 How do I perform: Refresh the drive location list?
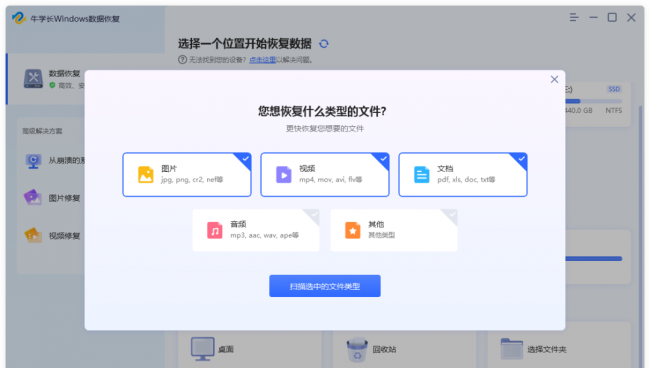click(x=324, y=44)
